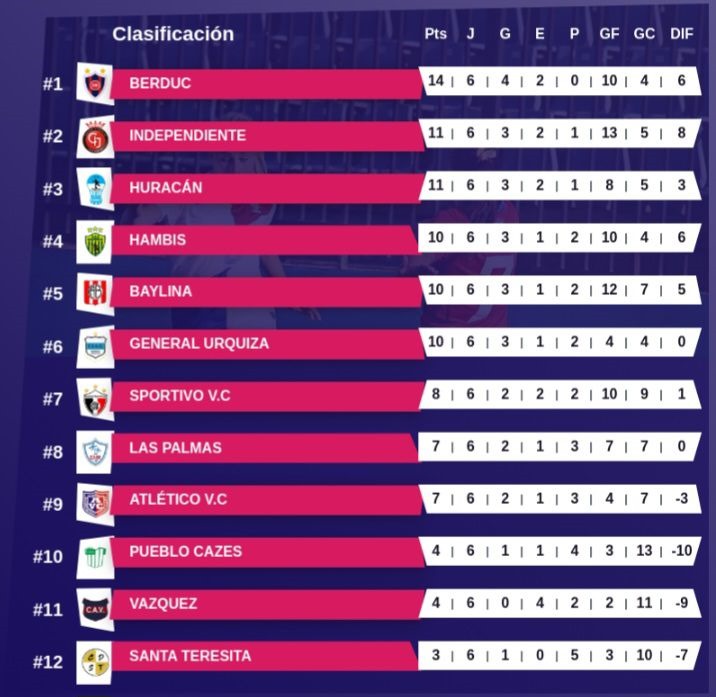The width and height of the screenshot is (716, 697).
Task: Click the General Urquiza team crest icon
Action: [95, 344]
